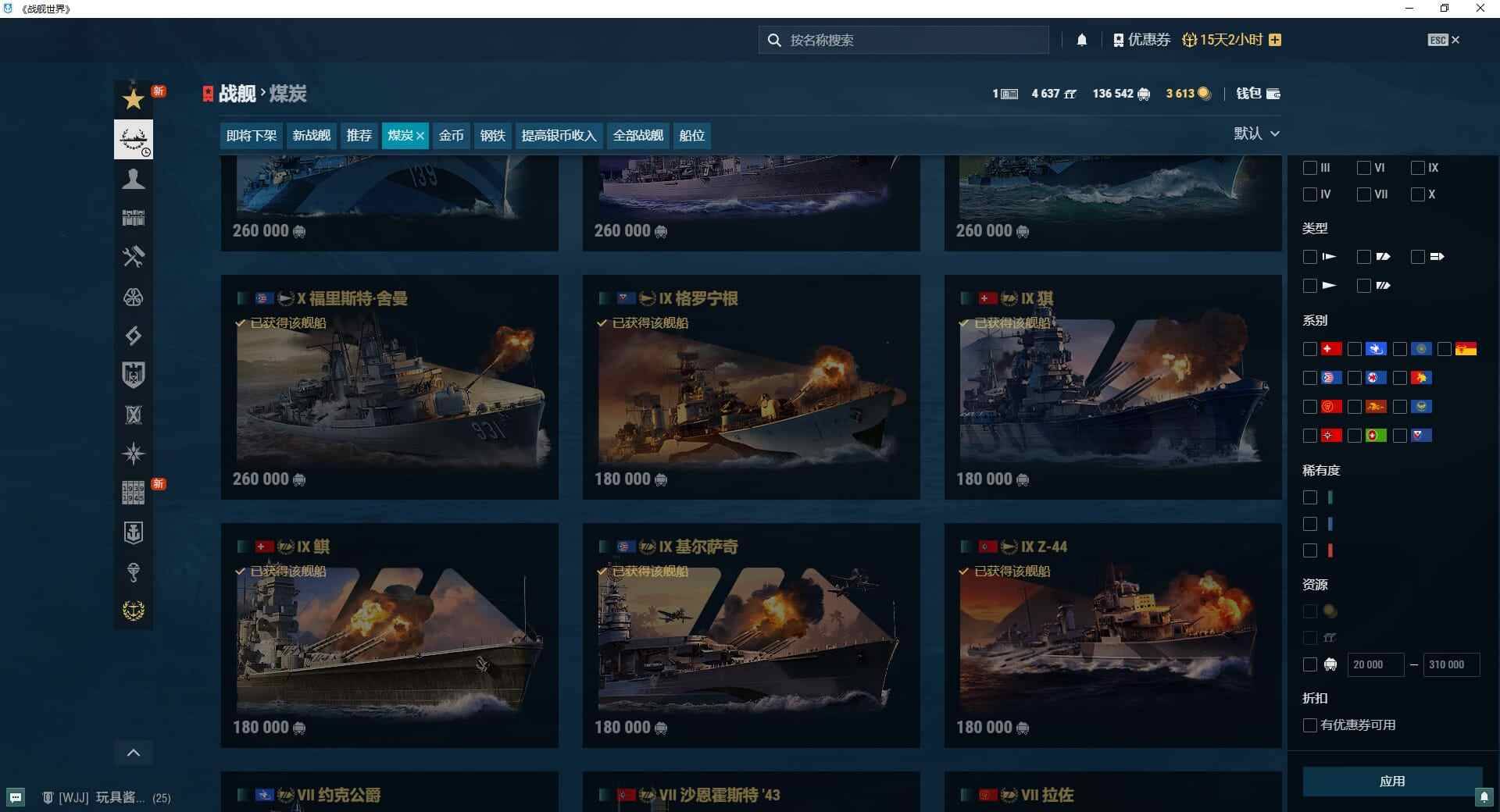Switch to the 金币 tab
The height and width of the screenshot is (812, 1500).
pyautogui.click(x=451, y=135)
